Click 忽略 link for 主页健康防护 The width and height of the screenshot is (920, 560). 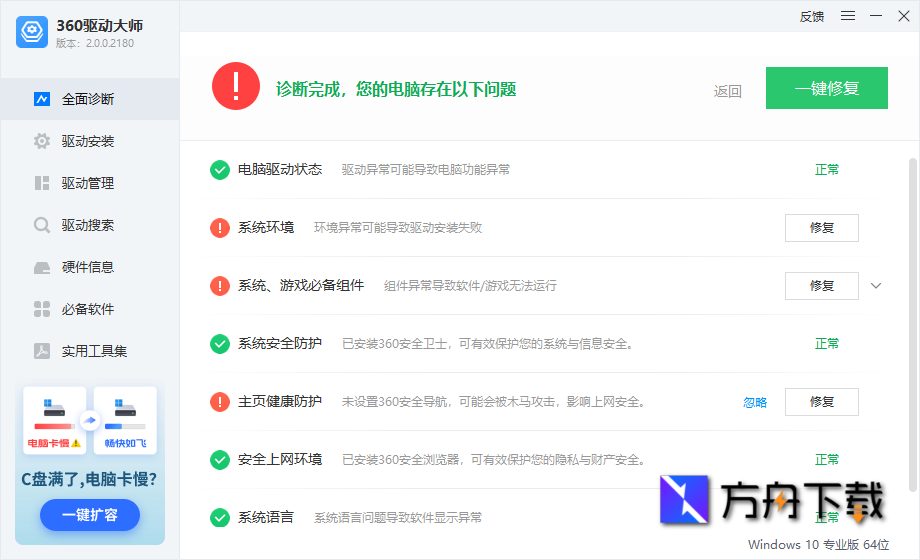[755, 403]
